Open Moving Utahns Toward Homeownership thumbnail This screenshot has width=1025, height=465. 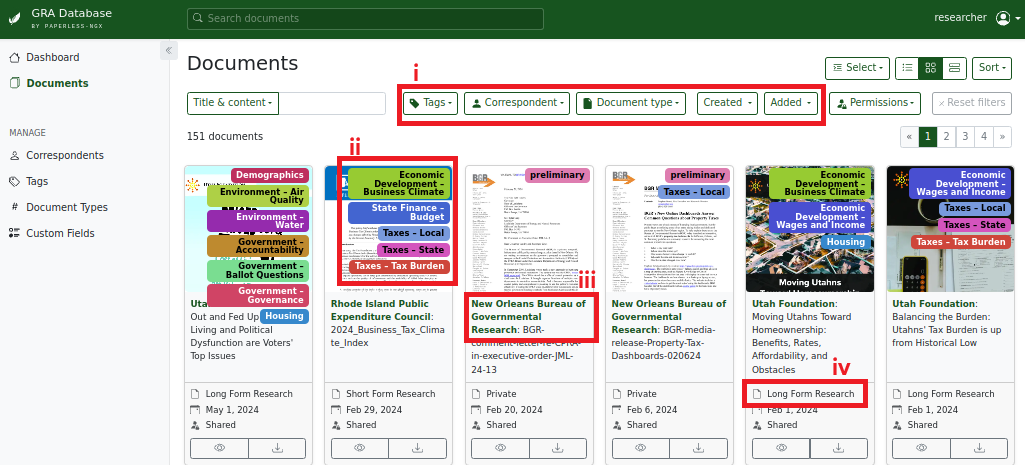tap(809, 229)
